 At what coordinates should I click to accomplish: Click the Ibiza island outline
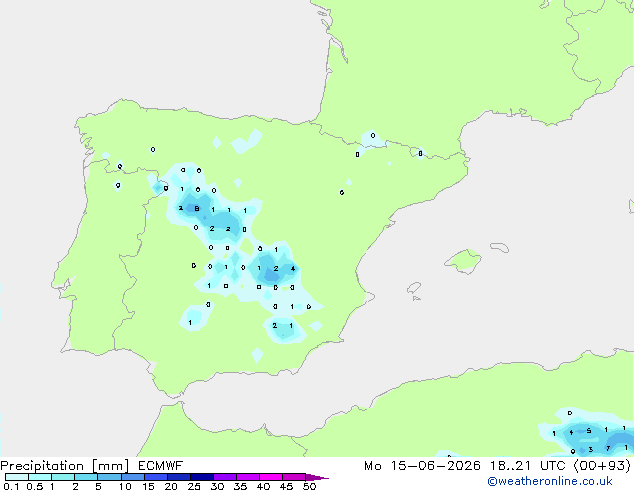coord(414,288)
